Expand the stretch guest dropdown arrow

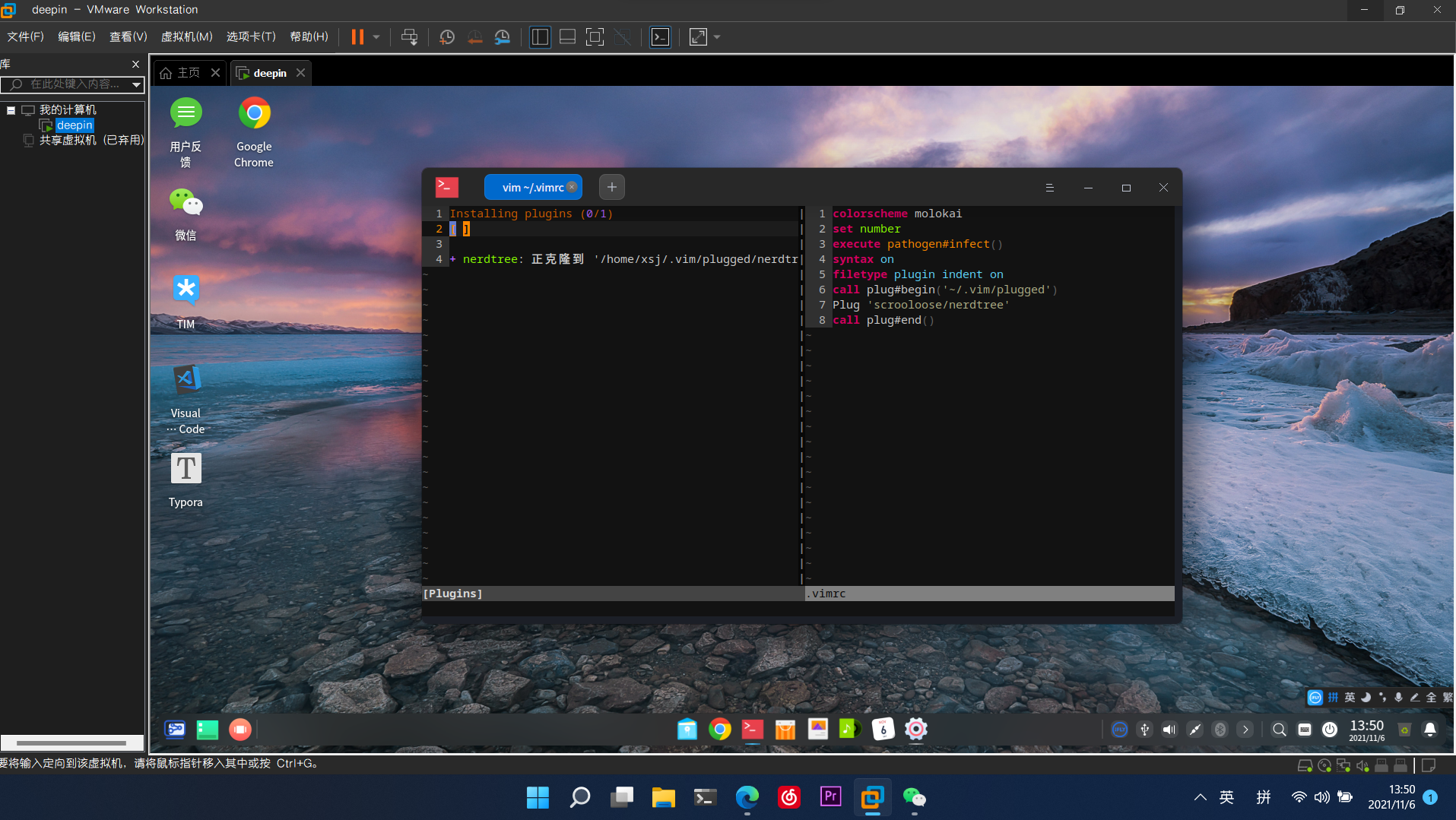717,37
